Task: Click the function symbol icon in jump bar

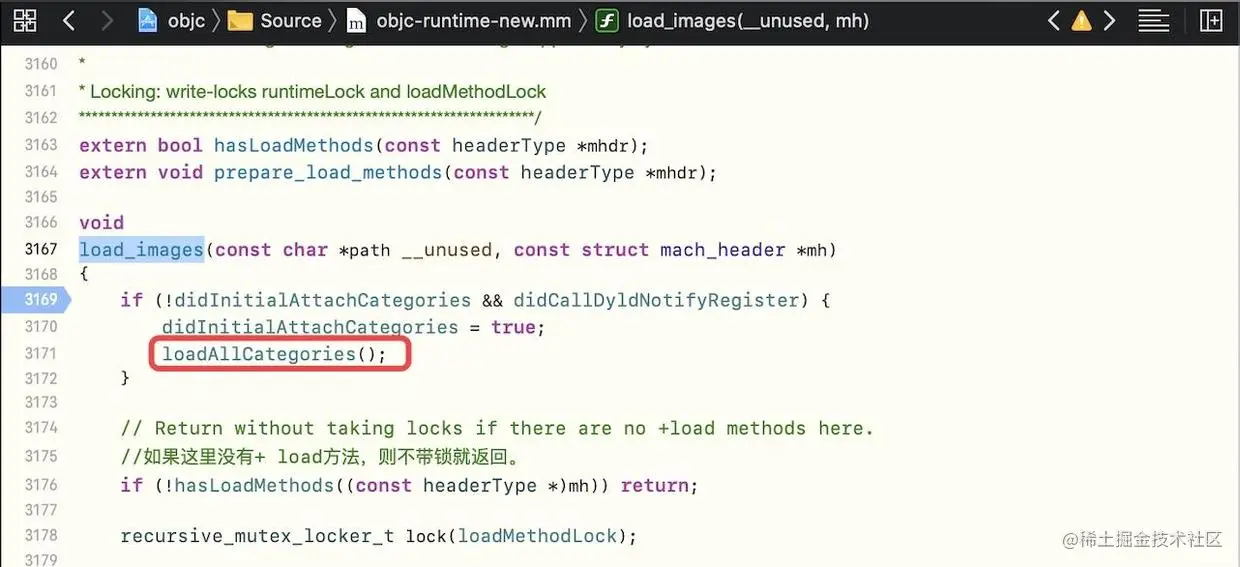Action: coord(606,21)
